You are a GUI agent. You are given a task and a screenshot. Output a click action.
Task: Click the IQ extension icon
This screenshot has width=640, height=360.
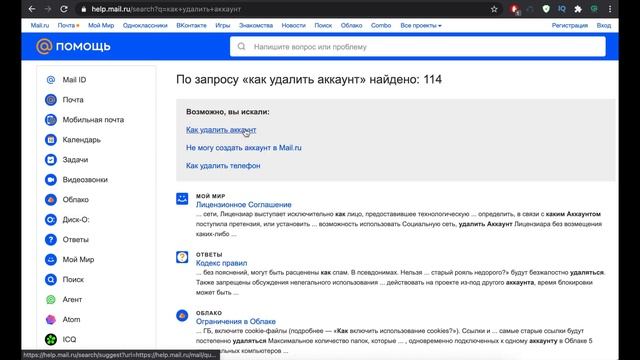point(562,9)
